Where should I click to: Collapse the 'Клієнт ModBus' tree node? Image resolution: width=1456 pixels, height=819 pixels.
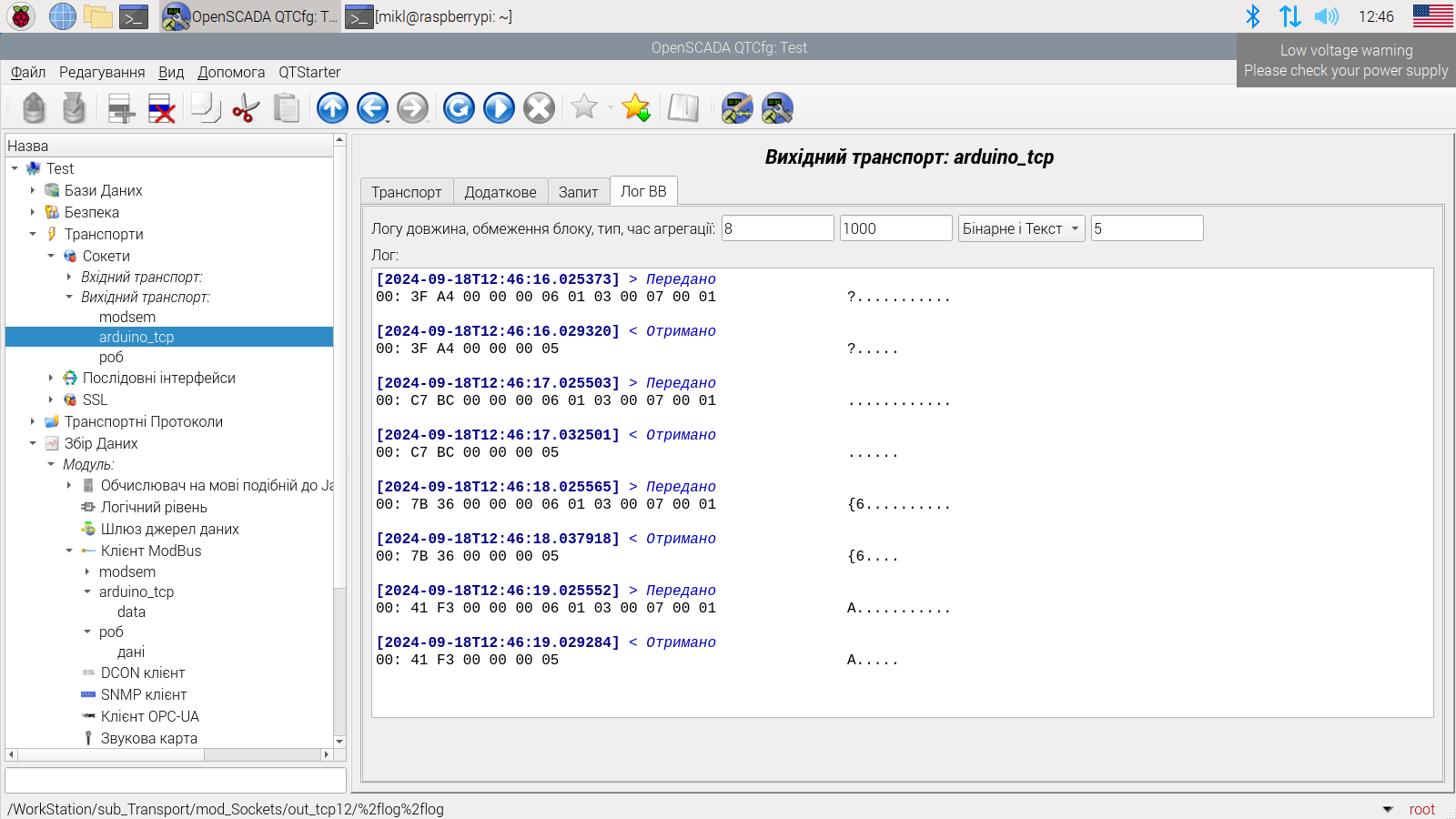click(x=69, y=551)
